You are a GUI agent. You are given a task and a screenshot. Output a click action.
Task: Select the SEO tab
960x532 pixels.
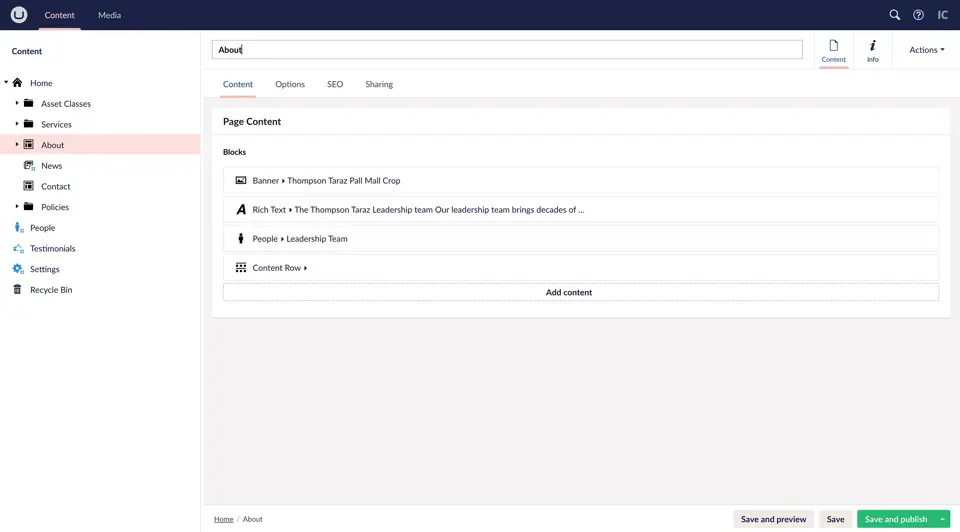(x=335, y=84)
